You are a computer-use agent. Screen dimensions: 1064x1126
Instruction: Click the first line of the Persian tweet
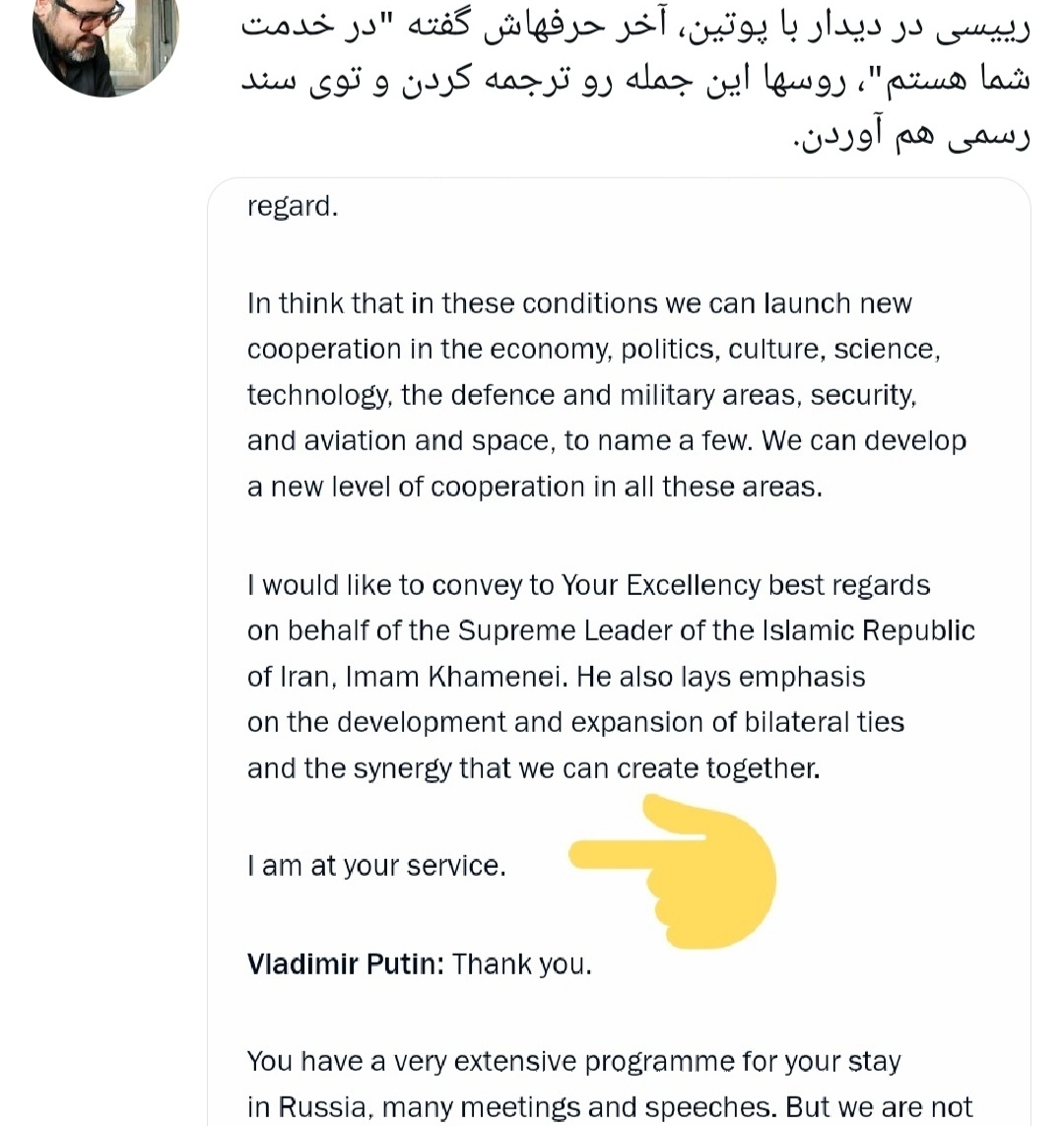pyautogui.click(x=635, y=28)
